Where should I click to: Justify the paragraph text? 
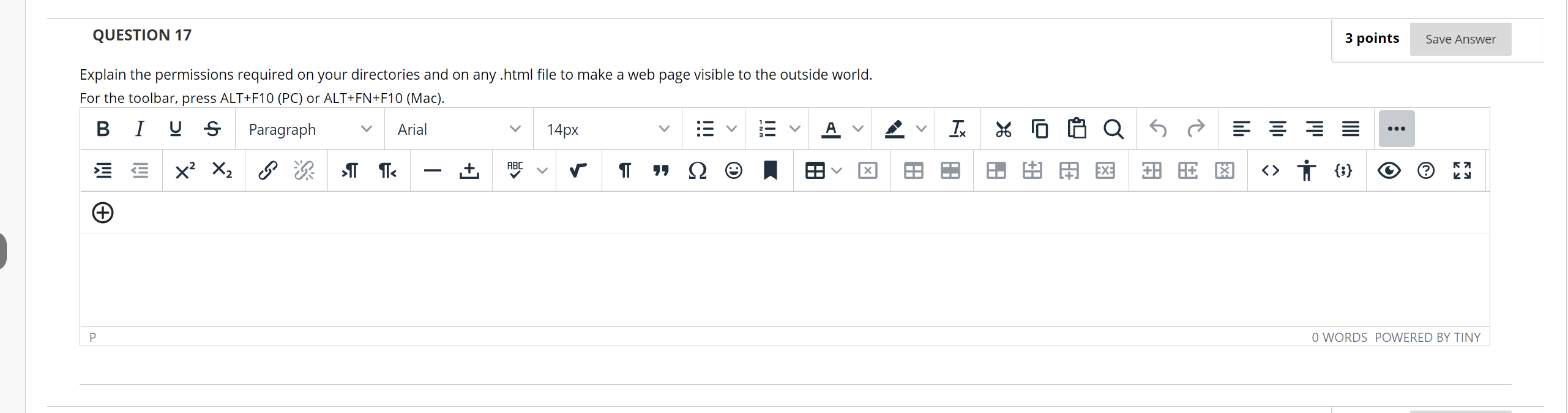[1351, 129]
